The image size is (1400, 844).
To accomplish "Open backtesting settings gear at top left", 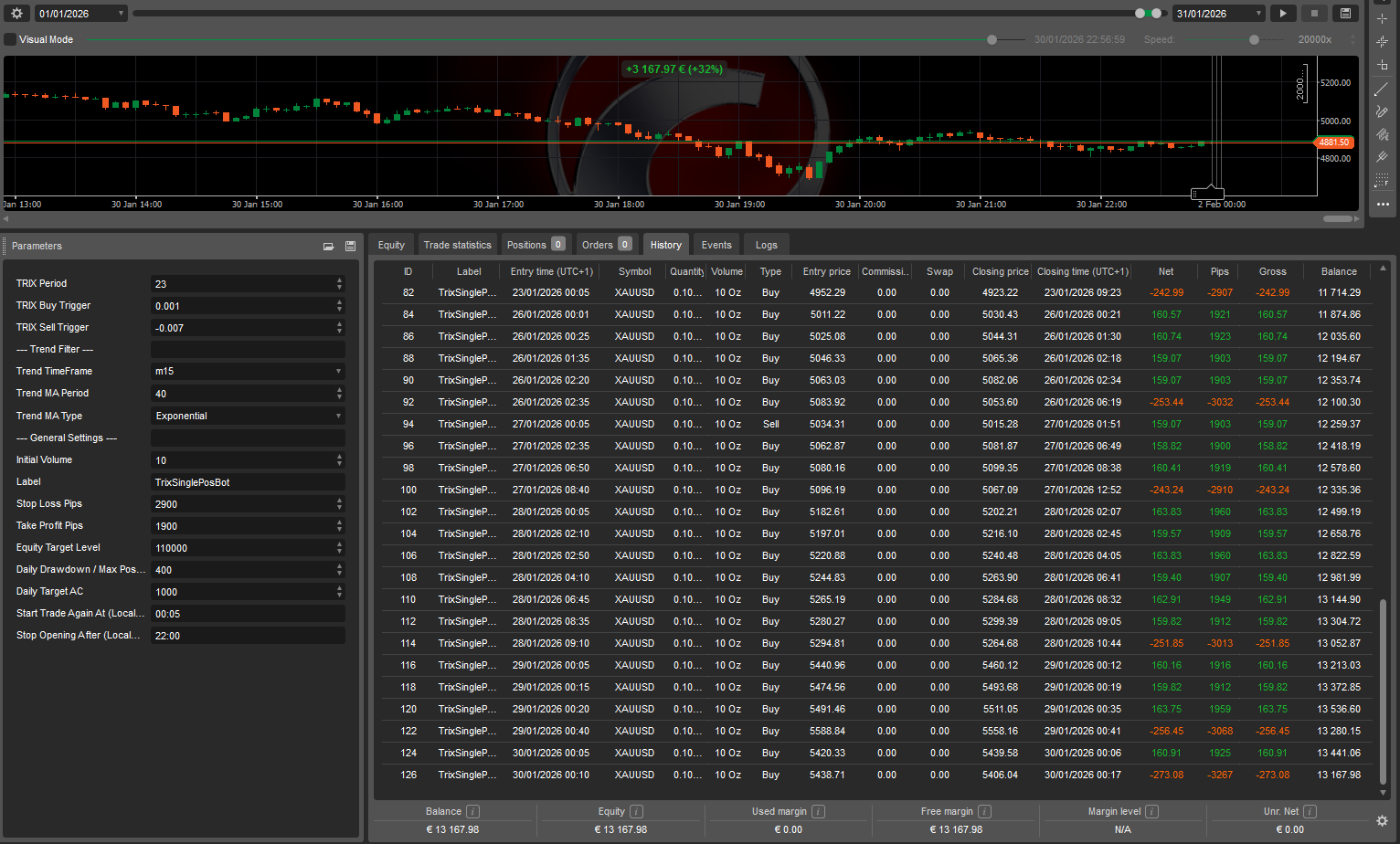I will 16,13.
